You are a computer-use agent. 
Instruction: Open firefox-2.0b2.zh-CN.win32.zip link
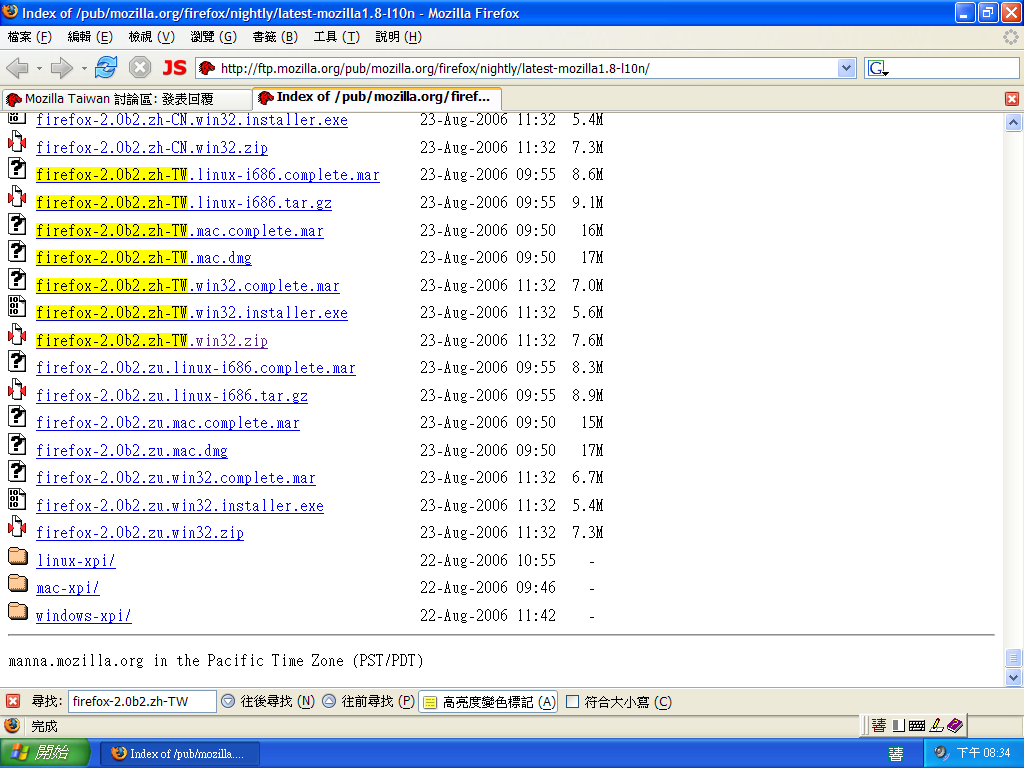tap(152, 148)
